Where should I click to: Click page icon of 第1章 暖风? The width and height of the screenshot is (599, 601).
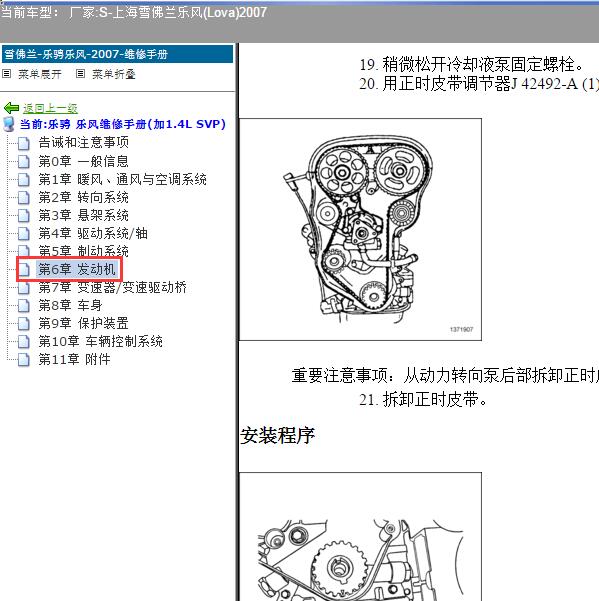[24, 179]
